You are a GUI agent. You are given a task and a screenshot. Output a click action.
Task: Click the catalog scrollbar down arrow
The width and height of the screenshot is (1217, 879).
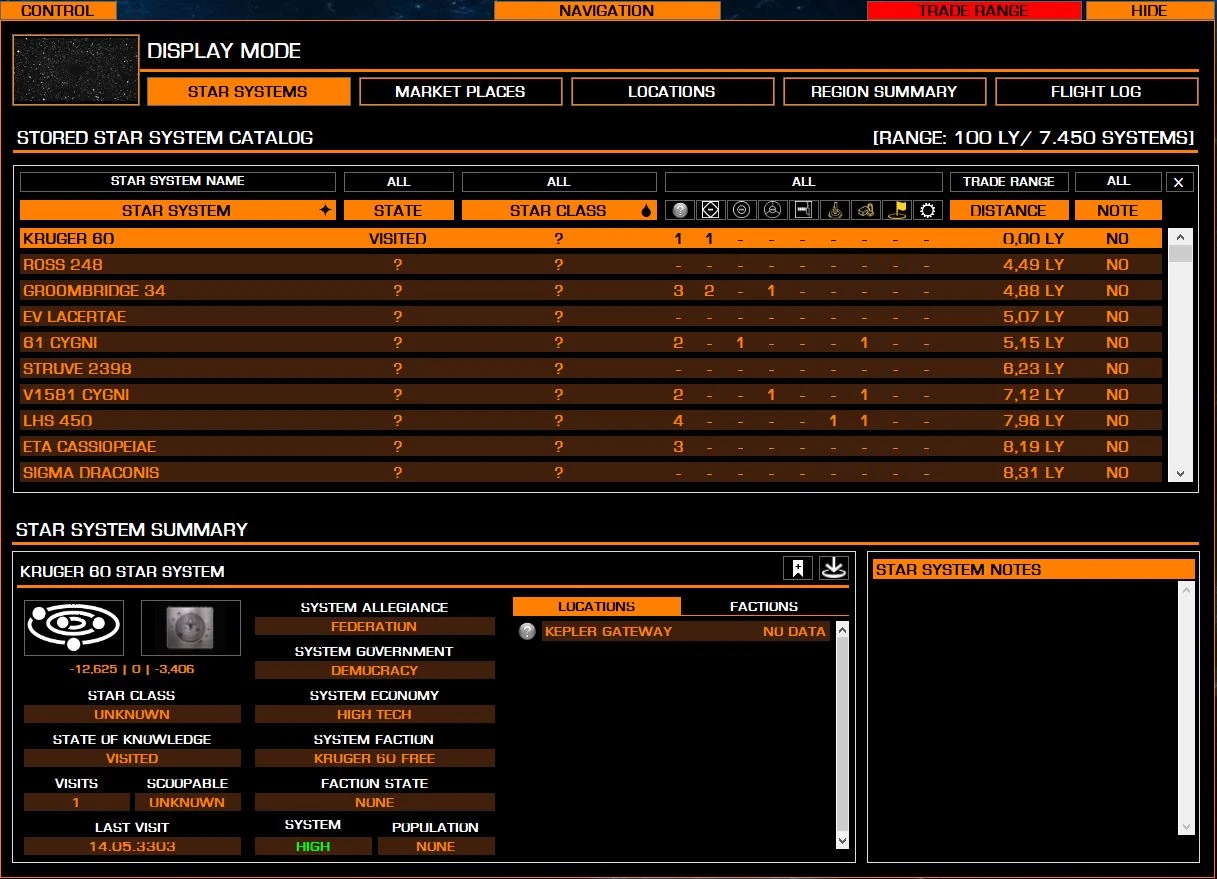point(1181,474)
